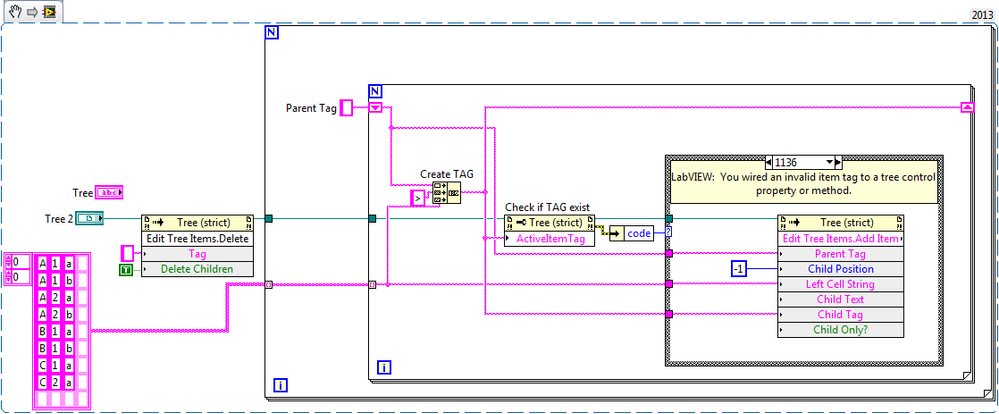Click the arrow icon in the snippet header
This screenshot has height=414, width=999.
tap(32, 11)
